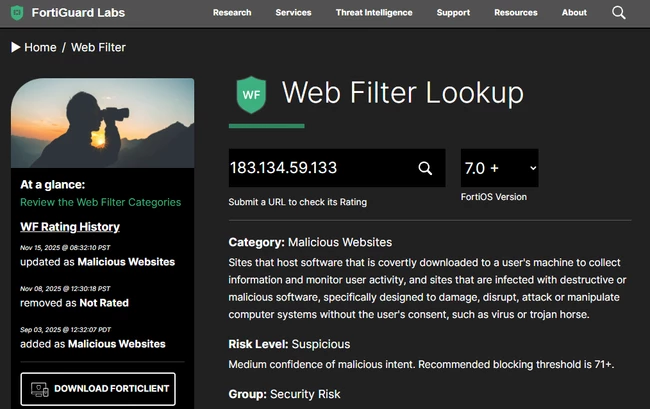Click the 'FortiOS Version' label
The height and width of the screenshot is (409, 650).
click(x=494, y=197)
